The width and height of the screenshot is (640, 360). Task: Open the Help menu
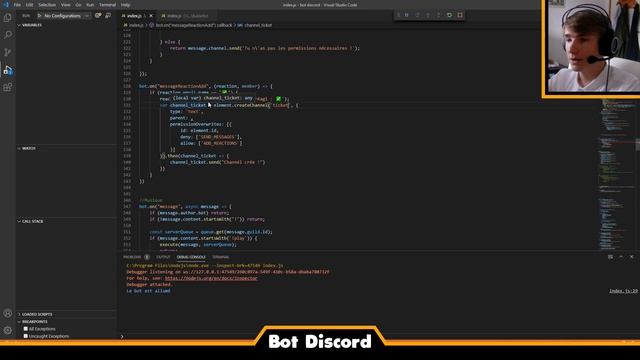click(125, 5)
